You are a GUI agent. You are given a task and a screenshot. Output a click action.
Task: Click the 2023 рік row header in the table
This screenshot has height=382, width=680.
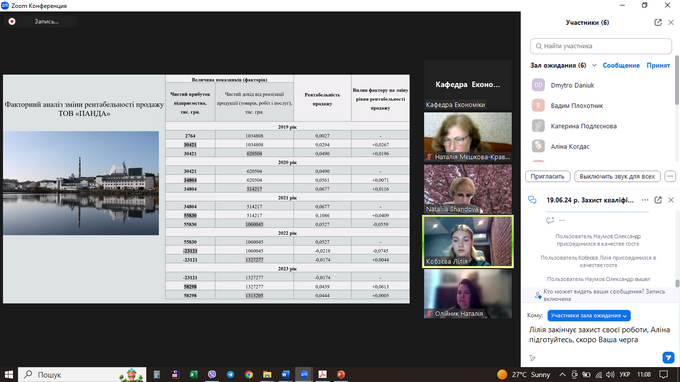pos(287,269)
